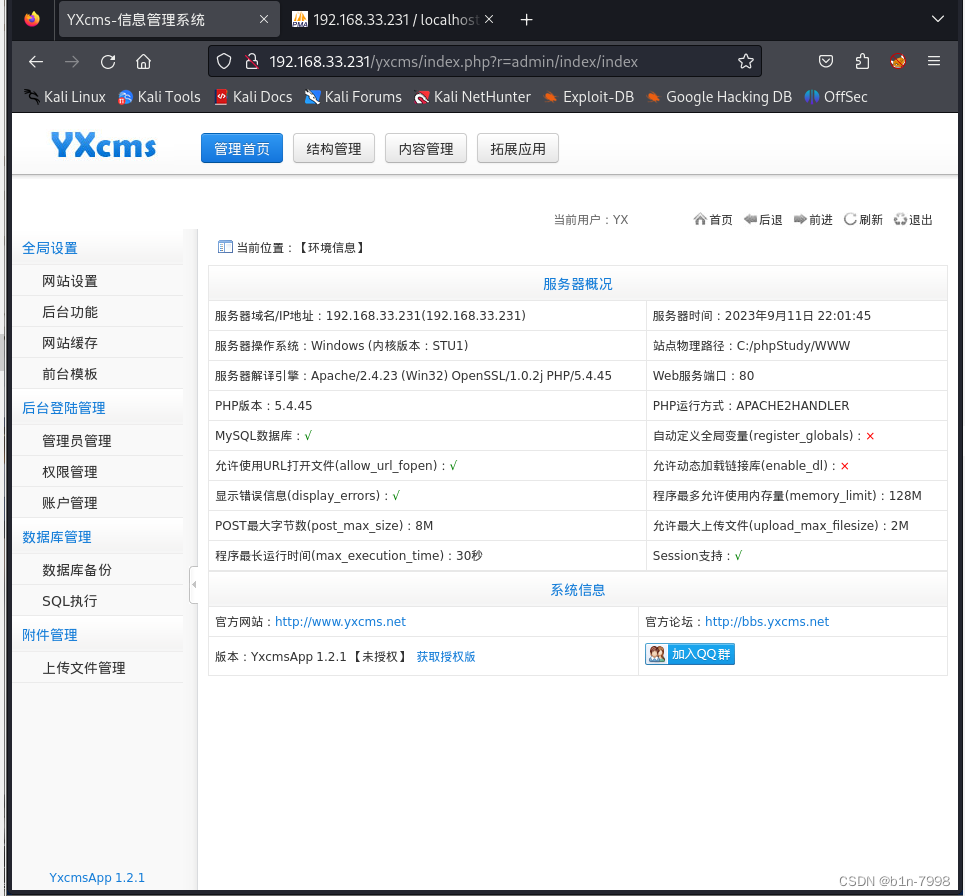Viewport: 965px width, 896px height.
Task: Click the Firefox forward arrow button
Action: 72,62
